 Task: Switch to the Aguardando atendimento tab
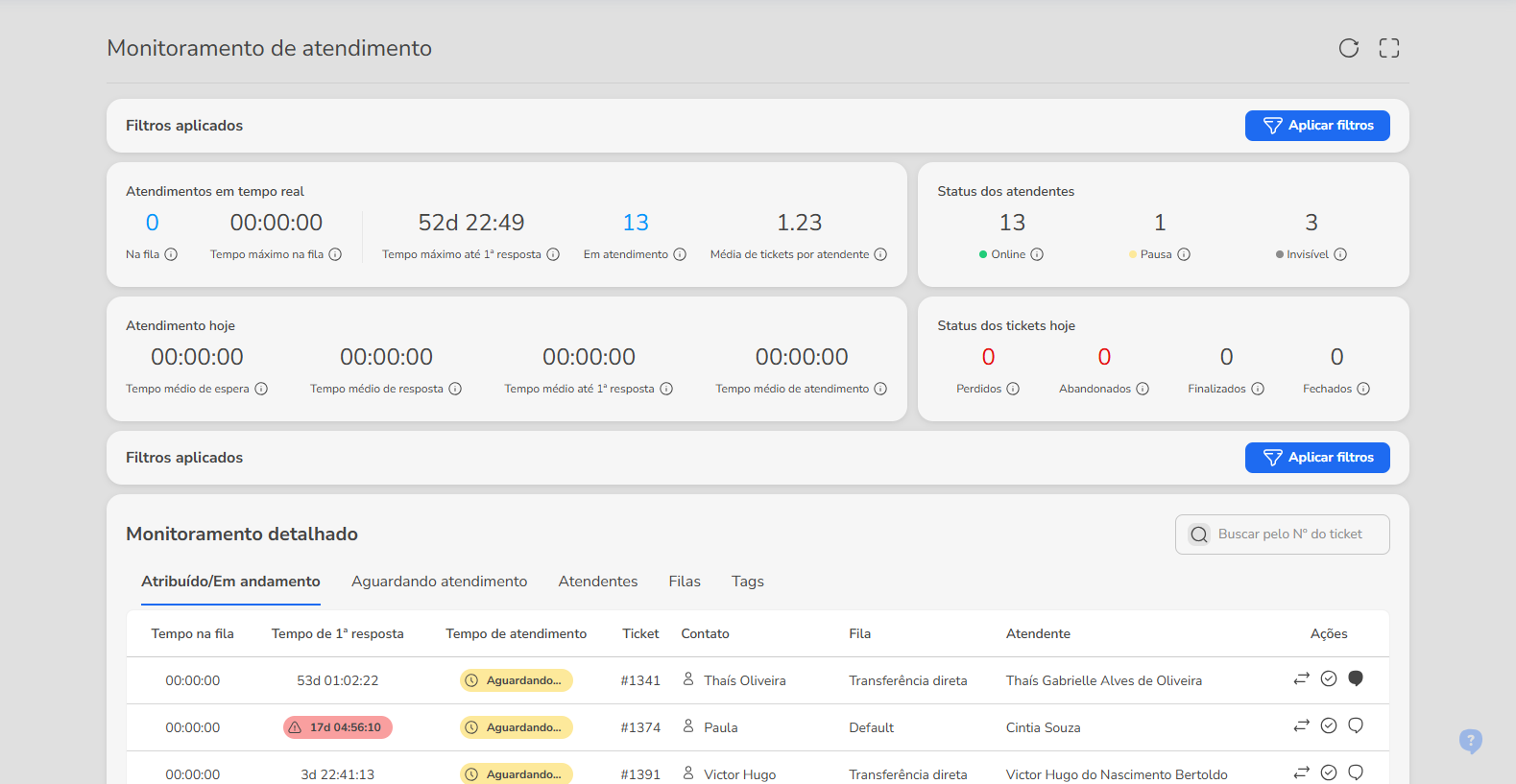pyautogui.click(x=439, y=582)
